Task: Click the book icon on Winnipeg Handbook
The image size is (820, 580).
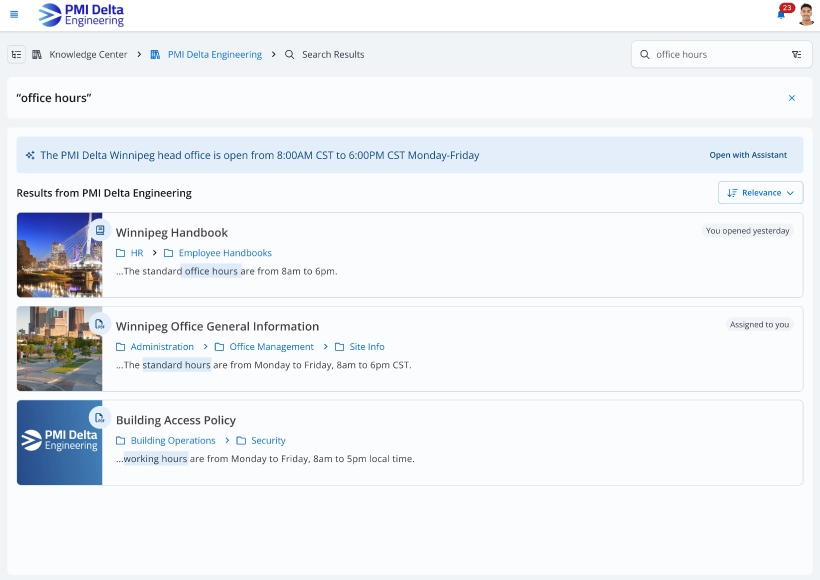Action: click(100, 231)
